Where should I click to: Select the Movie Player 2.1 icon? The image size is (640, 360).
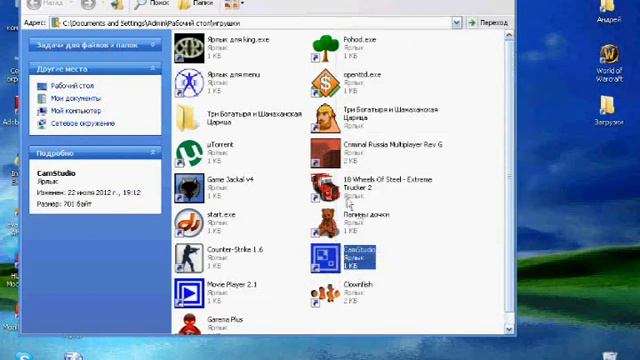(189, 293)
